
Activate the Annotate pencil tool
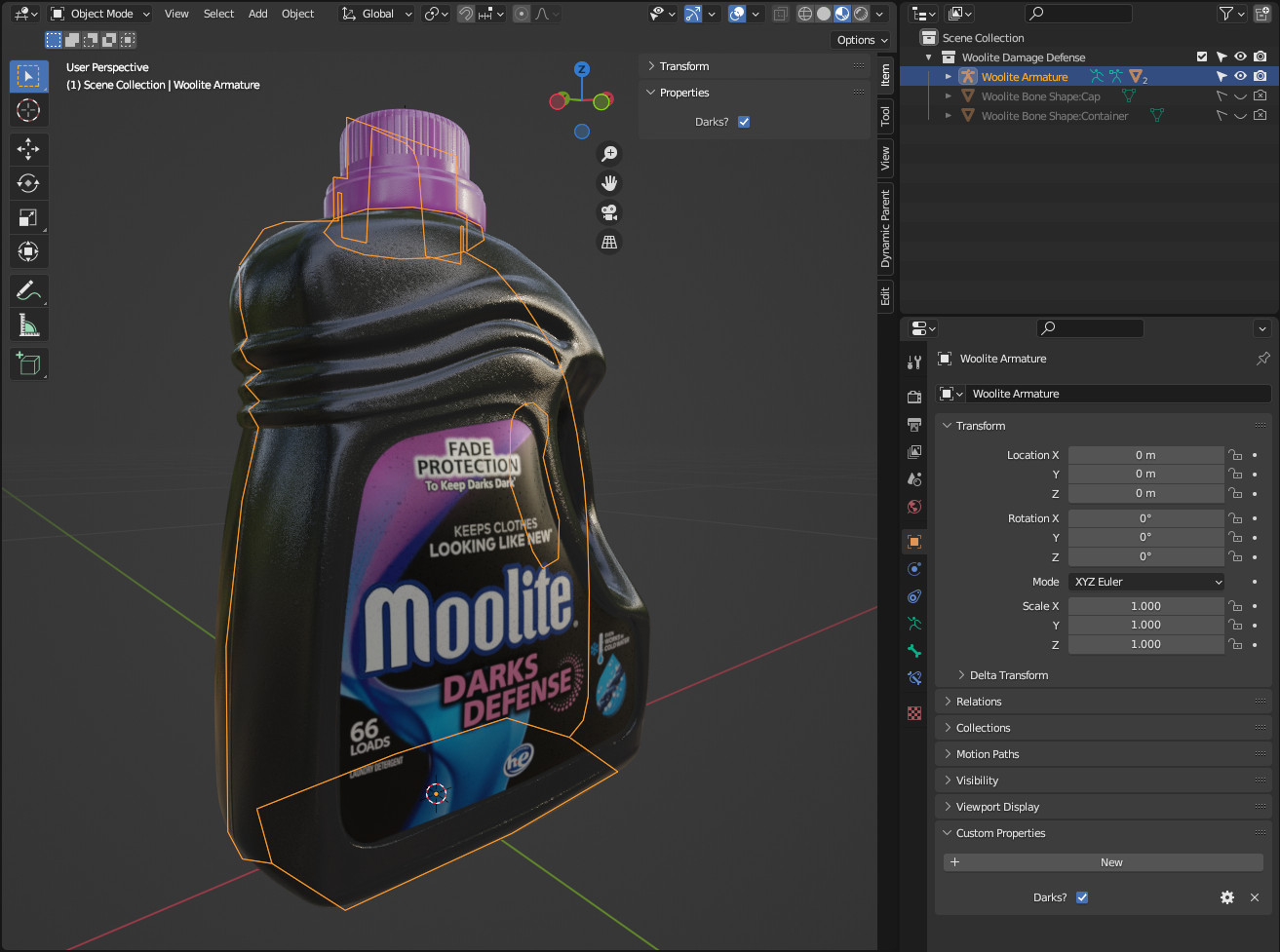pos(28,290)
